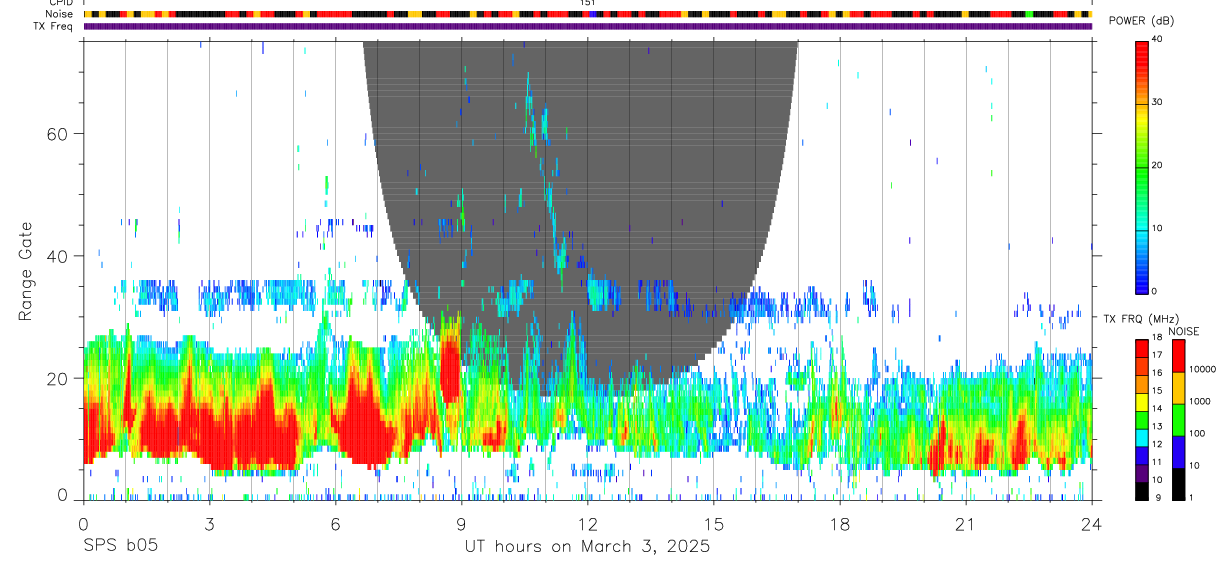Click the 1000 tick on the NOISE legend

(x=1200, y=401)
